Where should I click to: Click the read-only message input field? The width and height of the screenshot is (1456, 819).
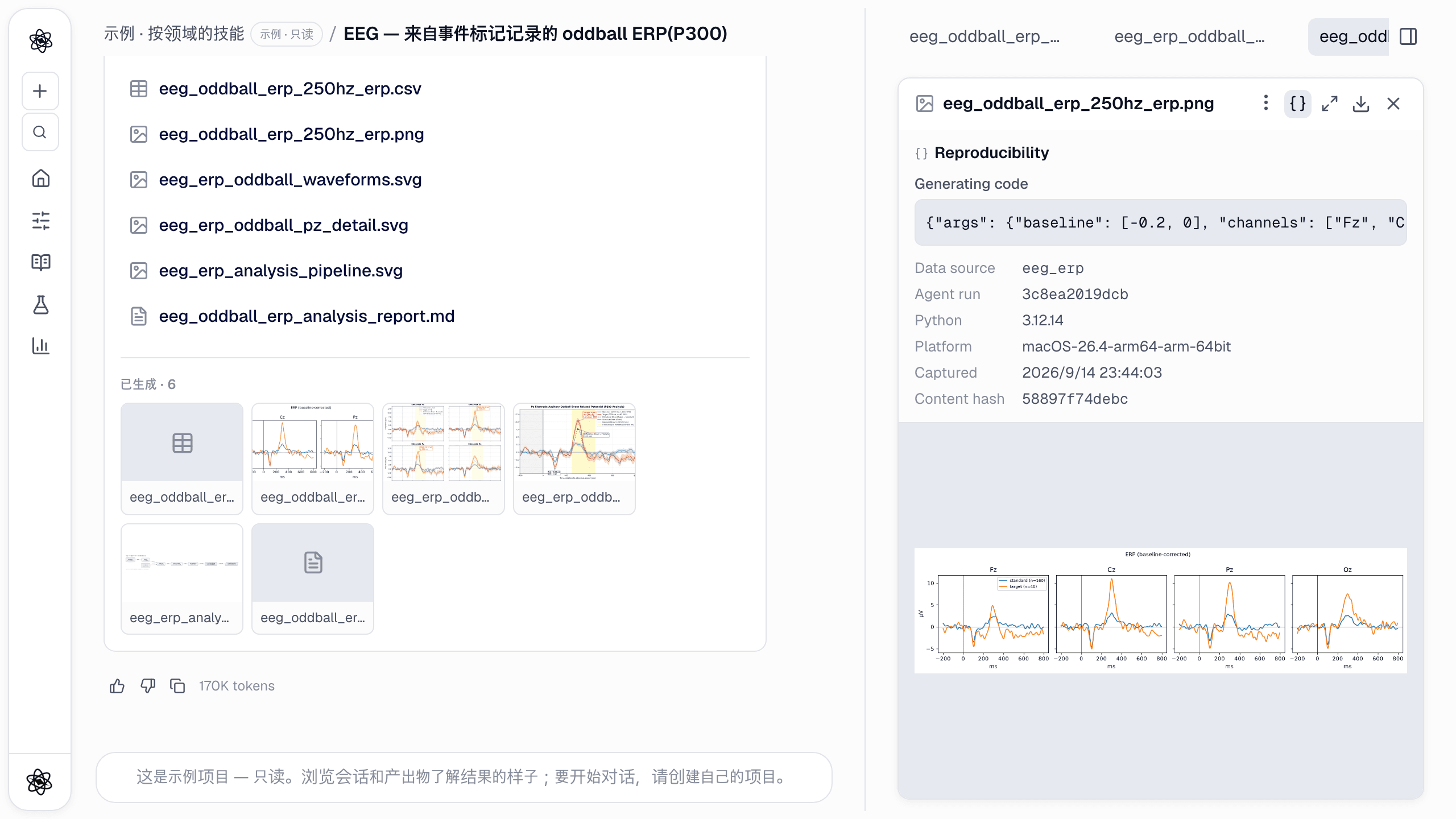pyautogui.click(x=464, y=777)
